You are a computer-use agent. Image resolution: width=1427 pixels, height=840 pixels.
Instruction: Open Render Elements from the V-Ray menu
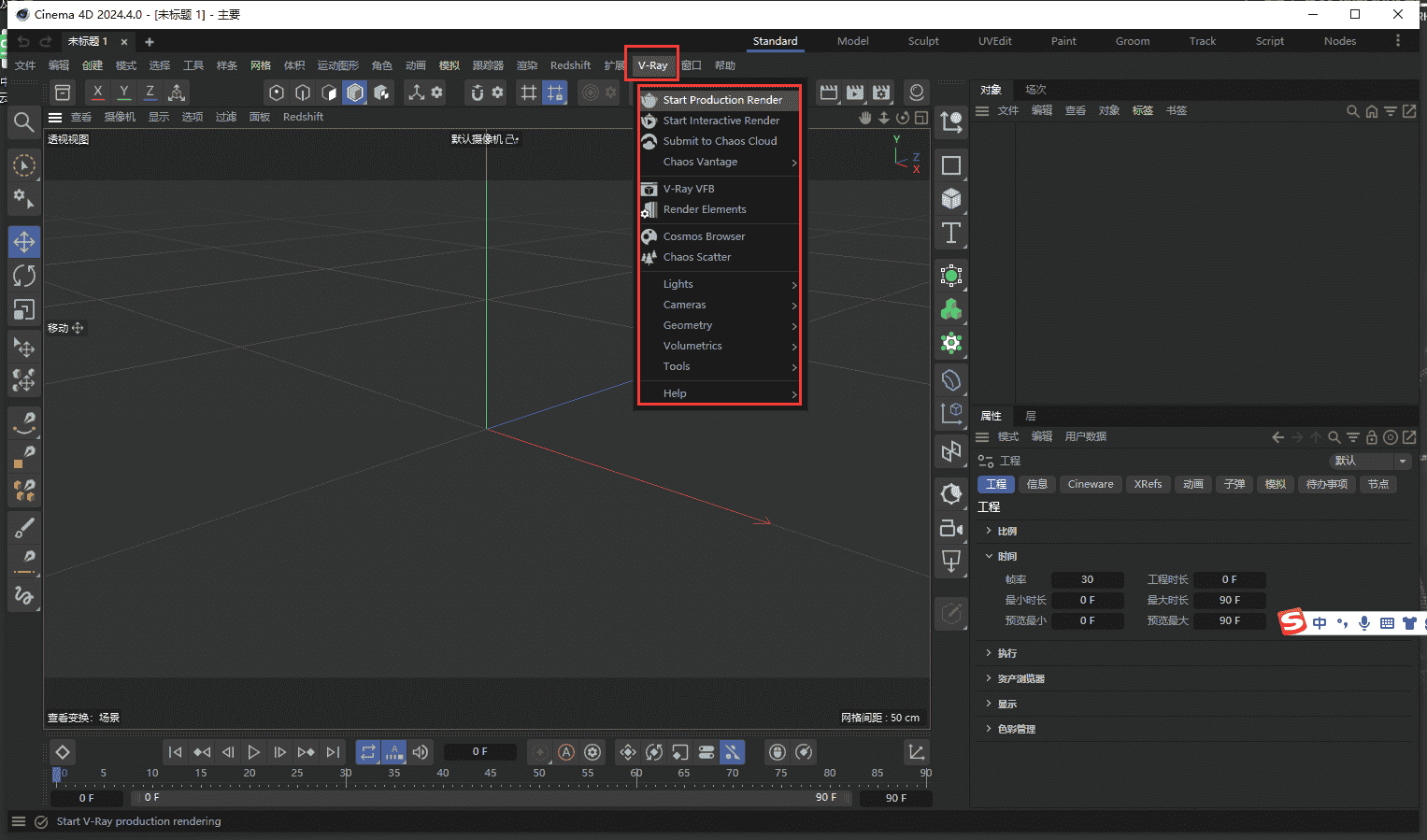pos(706,209)
